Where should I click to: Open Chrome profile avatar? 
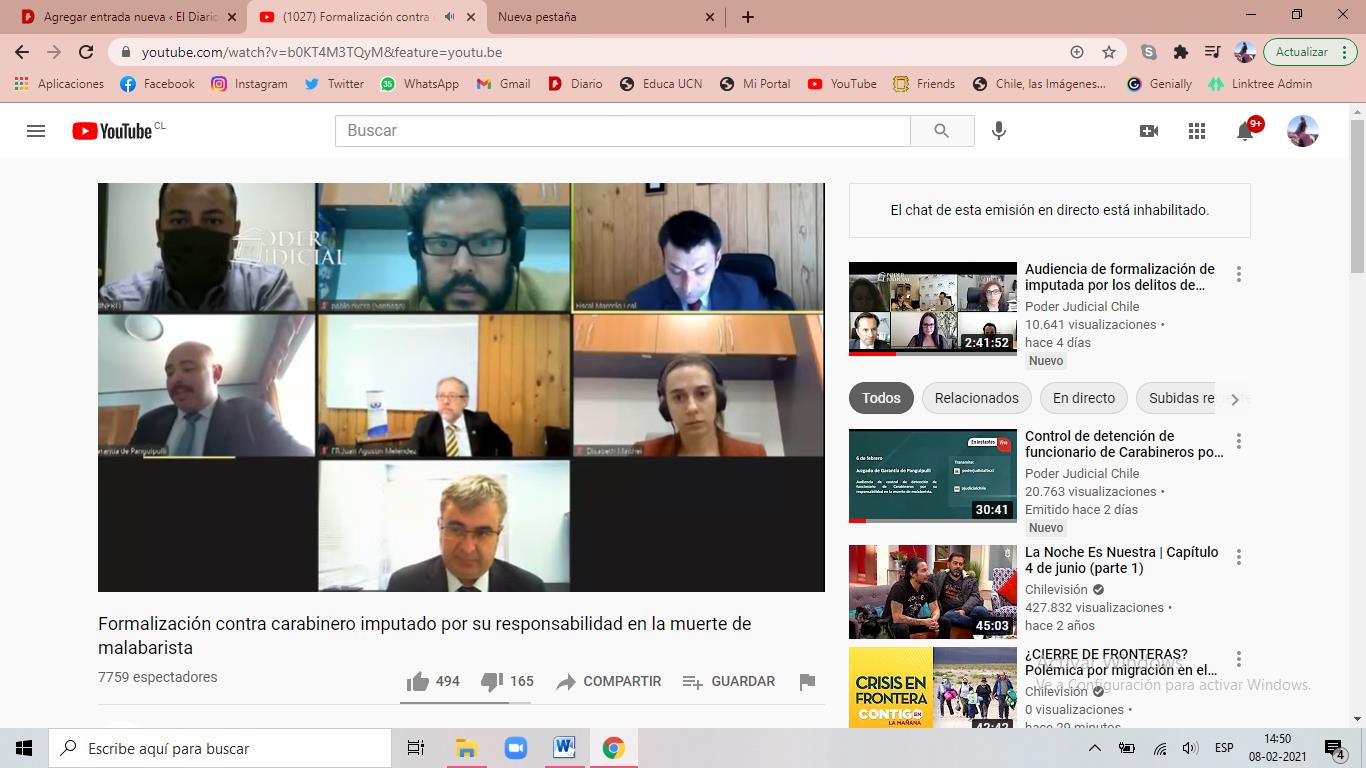click(1245, 52)
